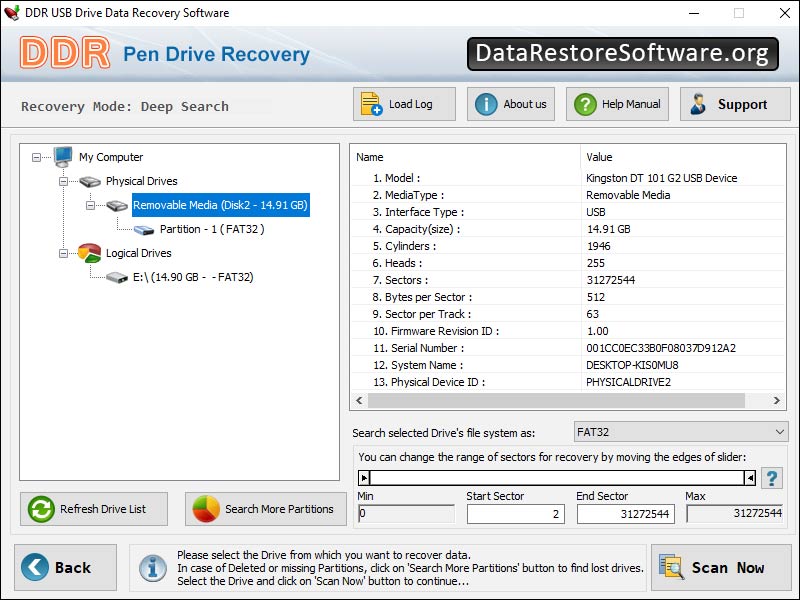Image resolution: width=800 pixels, height=600 pixels.
Task: Collapse the My Computer tree node
Action: [x=36, y=157]
